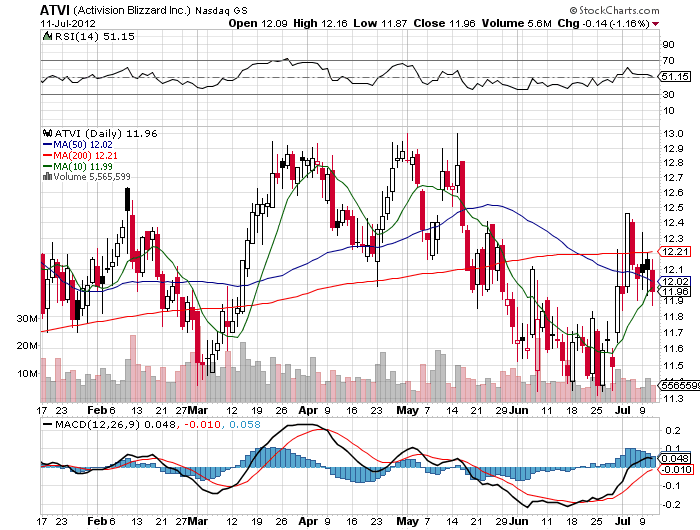Click the 11.3 price axis label

click(673, 398)
